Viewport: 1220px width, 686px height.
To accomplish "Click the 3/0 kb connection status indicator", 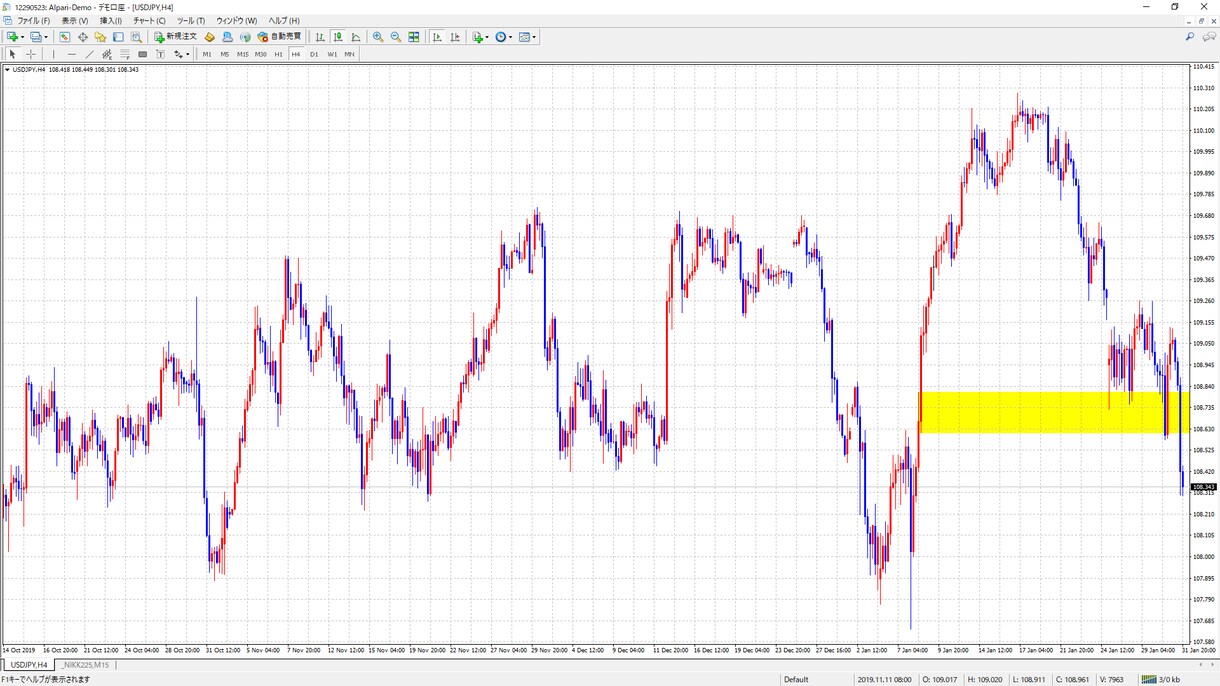I will (1160, 679).
